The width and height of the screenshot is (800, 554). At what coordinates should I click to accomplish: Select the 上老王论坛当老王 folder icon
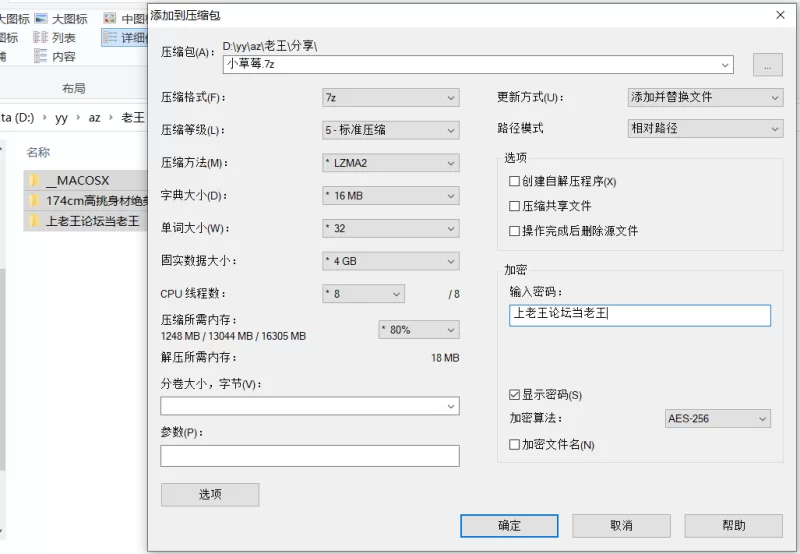35,221
